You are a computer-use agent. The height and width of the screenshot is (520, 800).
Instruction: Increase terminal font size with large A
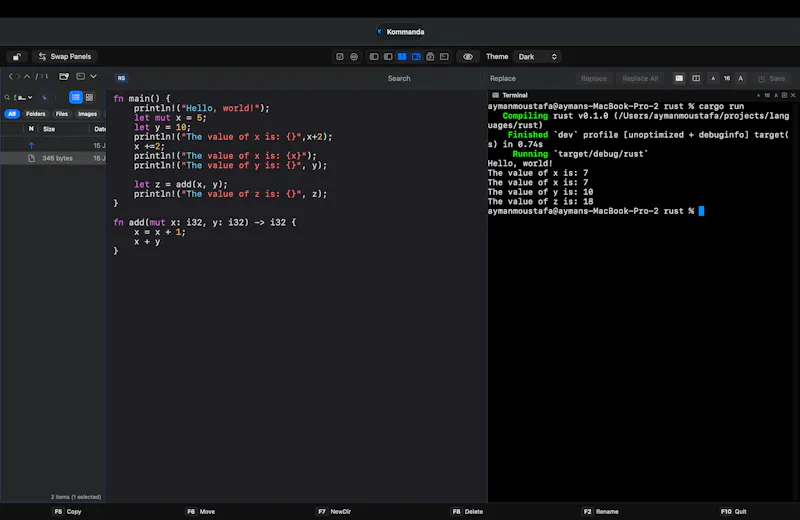coord(776,95)
